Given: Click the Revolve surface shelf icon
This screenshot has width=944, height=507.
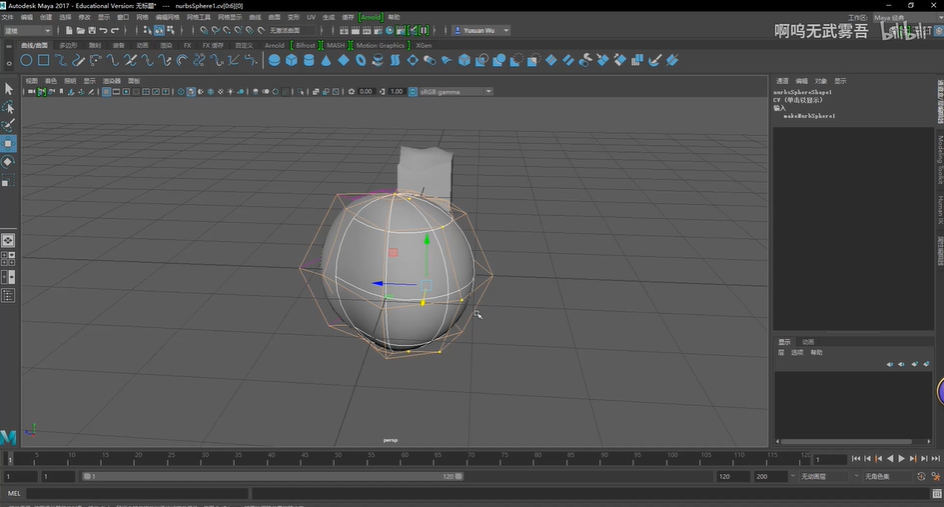Looking at the screenshot, I should [x=377, y=60].
